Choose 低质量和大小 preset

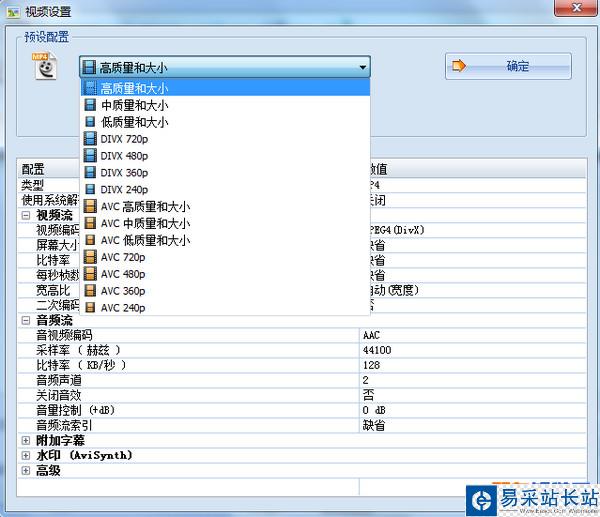[225, 122]
